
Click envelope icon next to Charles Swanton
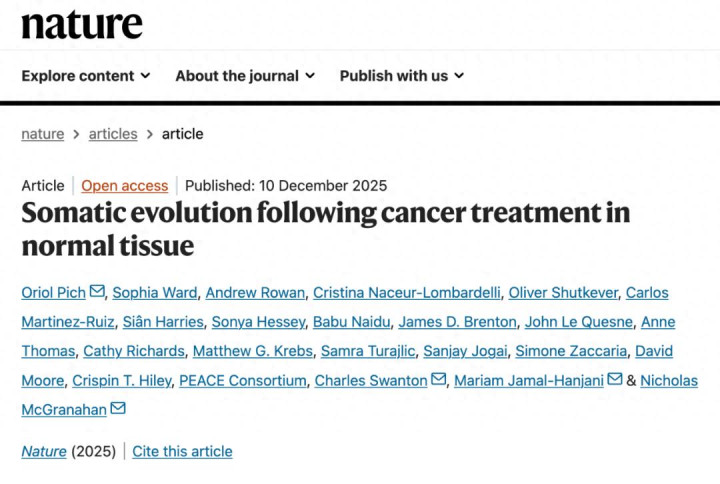438,380
